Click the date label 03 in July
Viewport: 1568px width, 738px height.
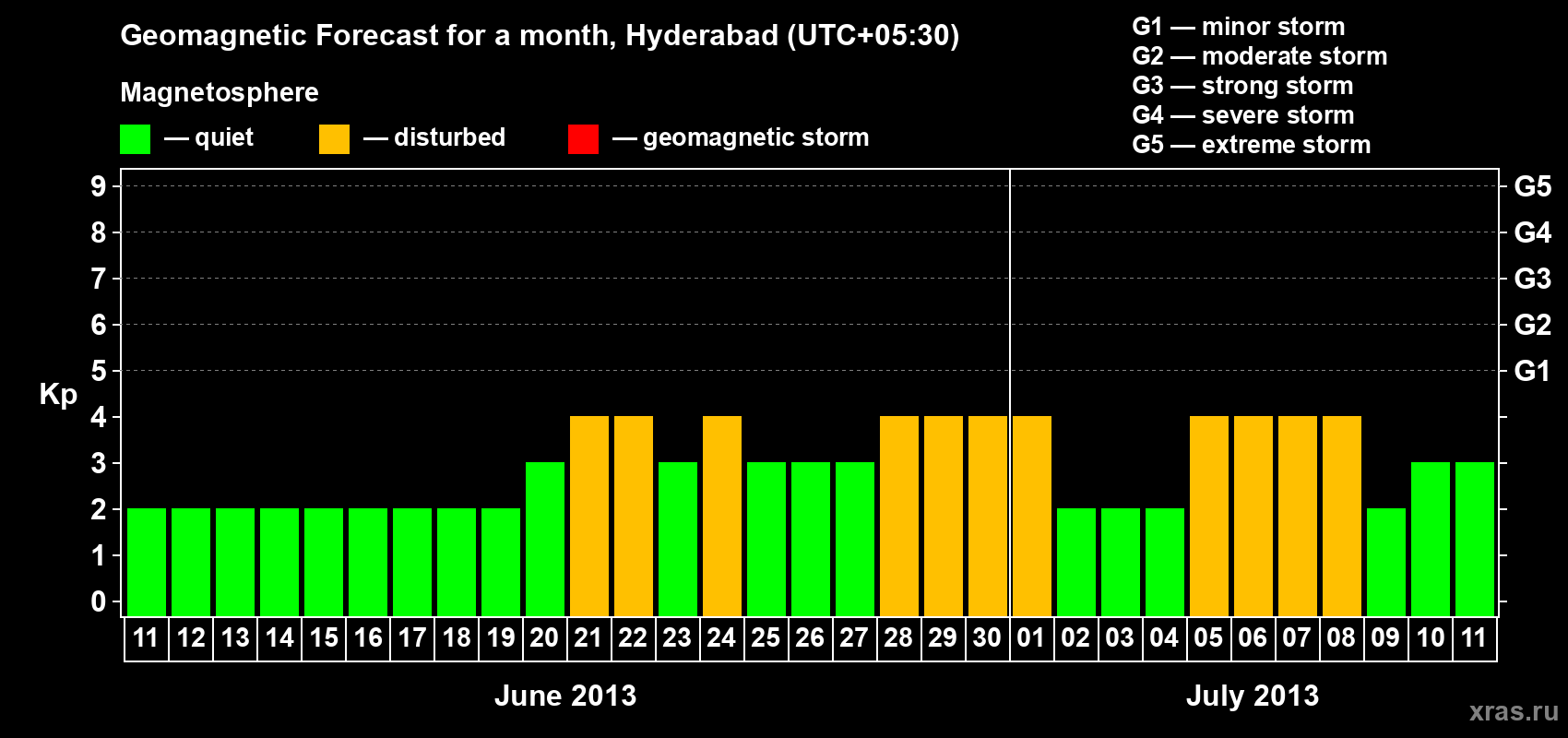click(1120, 637)
